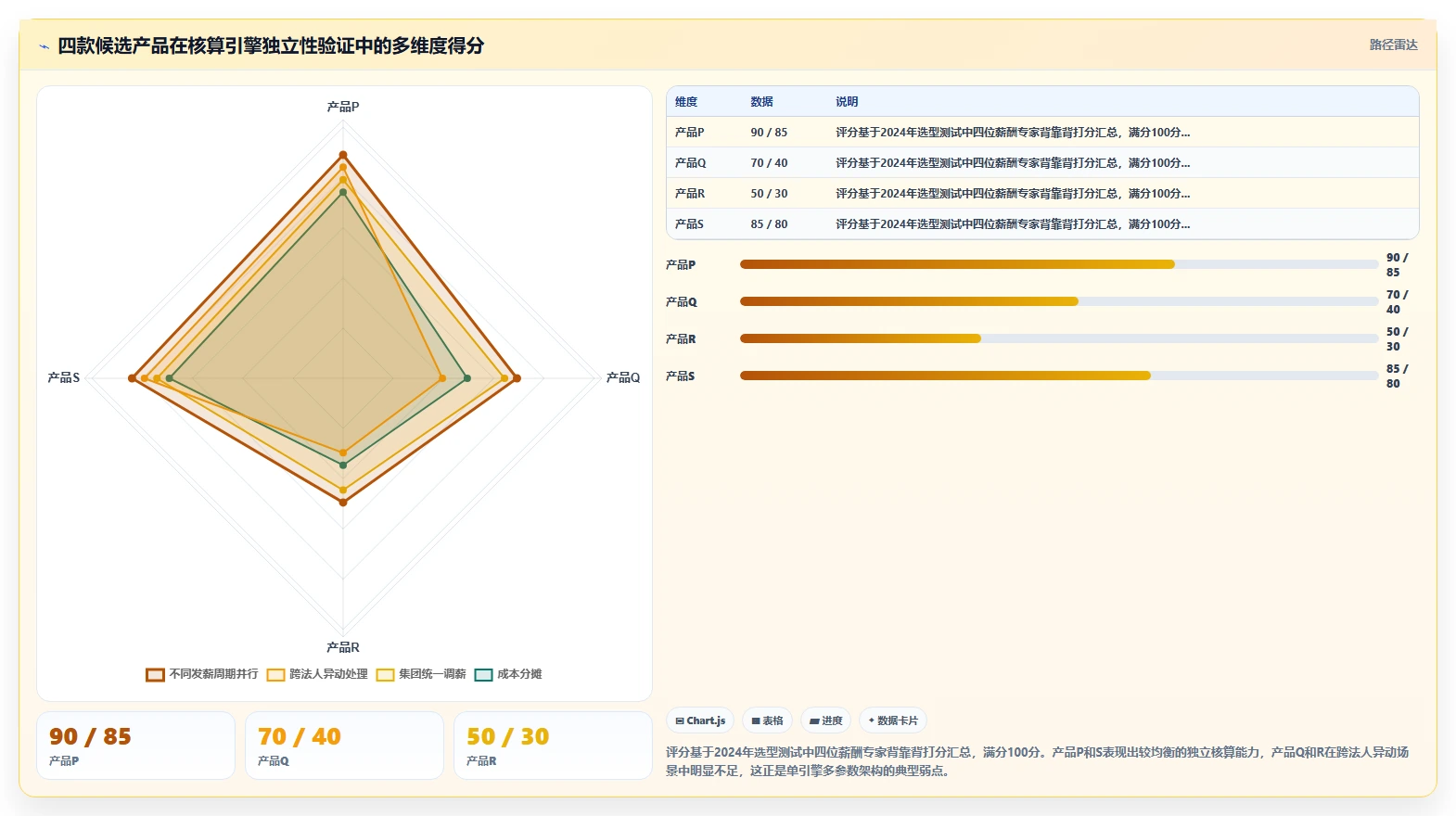Open the 70 / 40 产品Q data card
The width and height of the screenshot is (1456, 816).
[x=344, y=746]
